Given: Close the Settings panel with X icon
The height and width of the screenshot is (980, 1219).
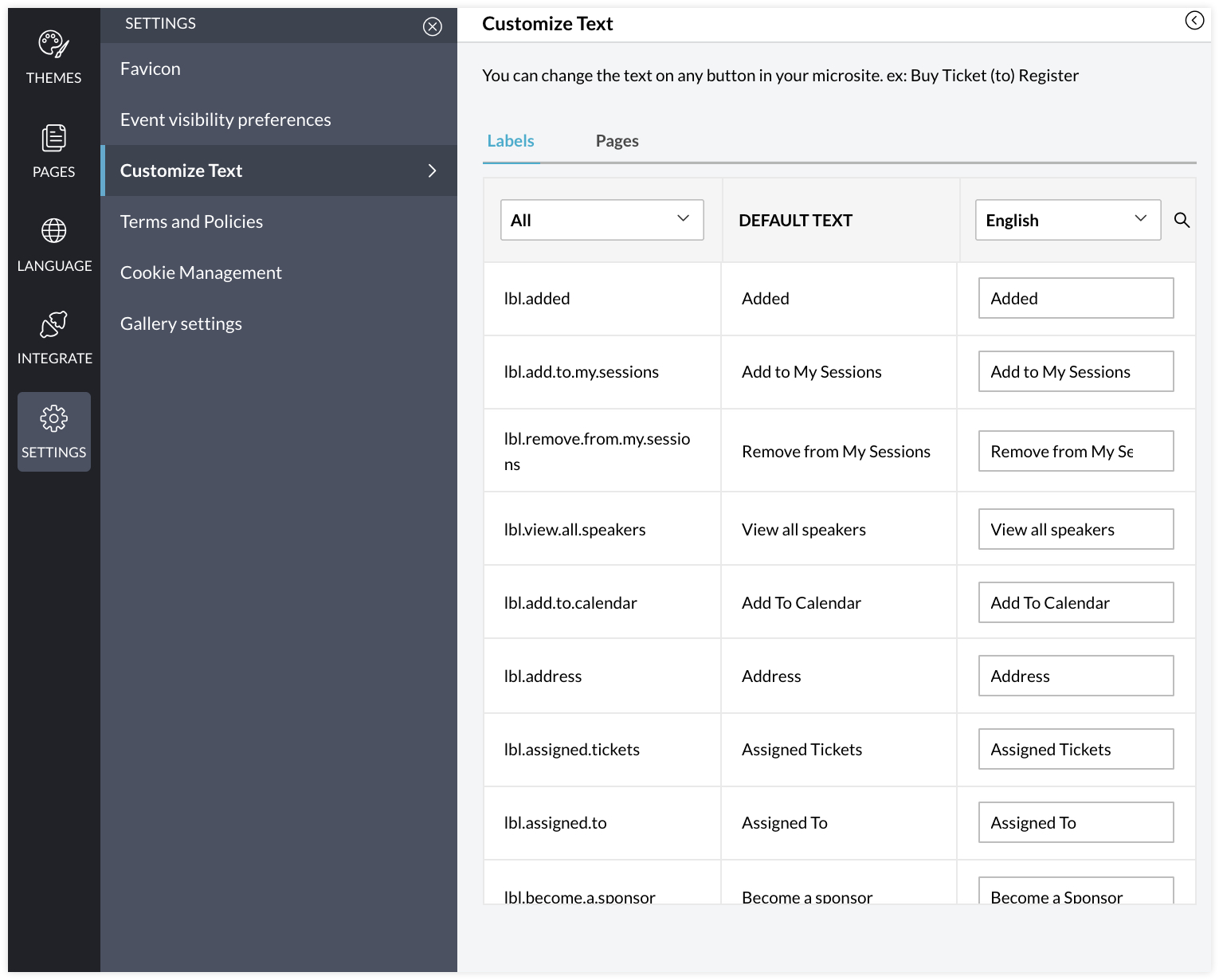Looking at the screenshot, I should pos(432,27).
